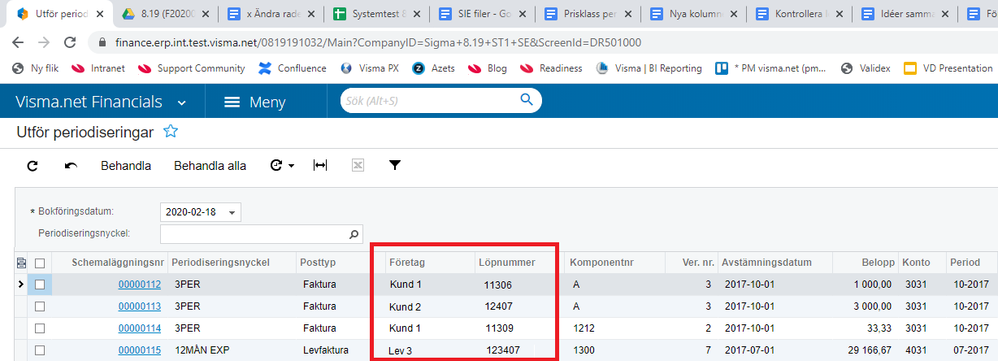Open schedule link 00000113
The height and width of the screenshot is (361, 998).
pyautogui.click(x=139, y=306)
